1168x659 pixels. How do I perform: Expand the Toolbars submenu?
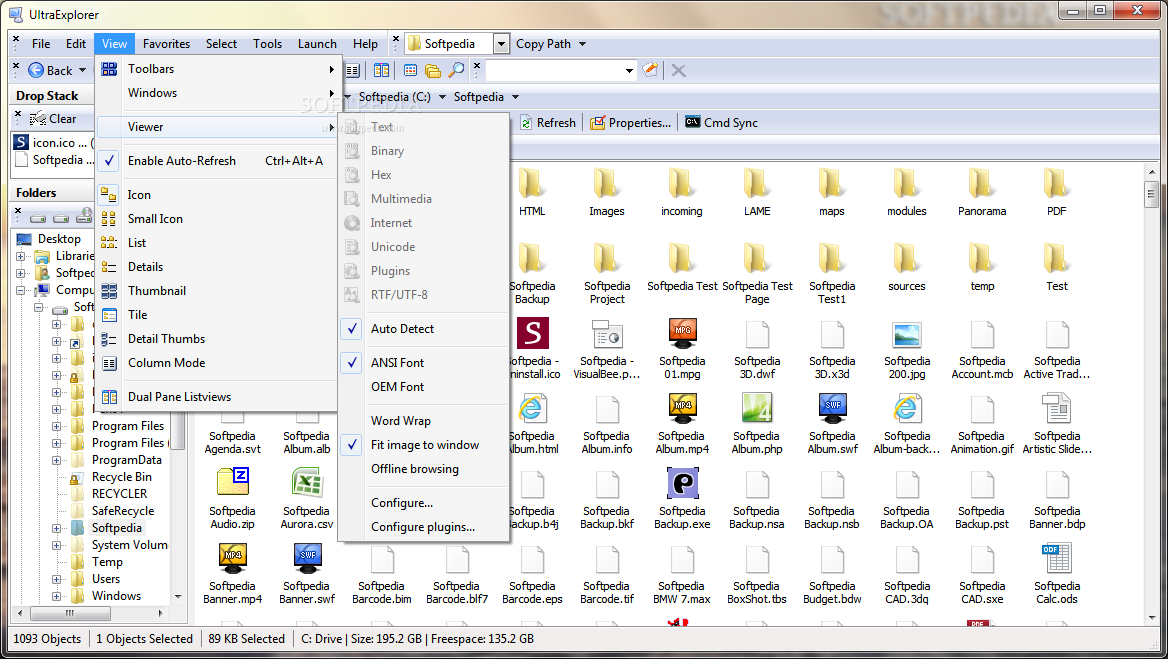click(218, 69)
